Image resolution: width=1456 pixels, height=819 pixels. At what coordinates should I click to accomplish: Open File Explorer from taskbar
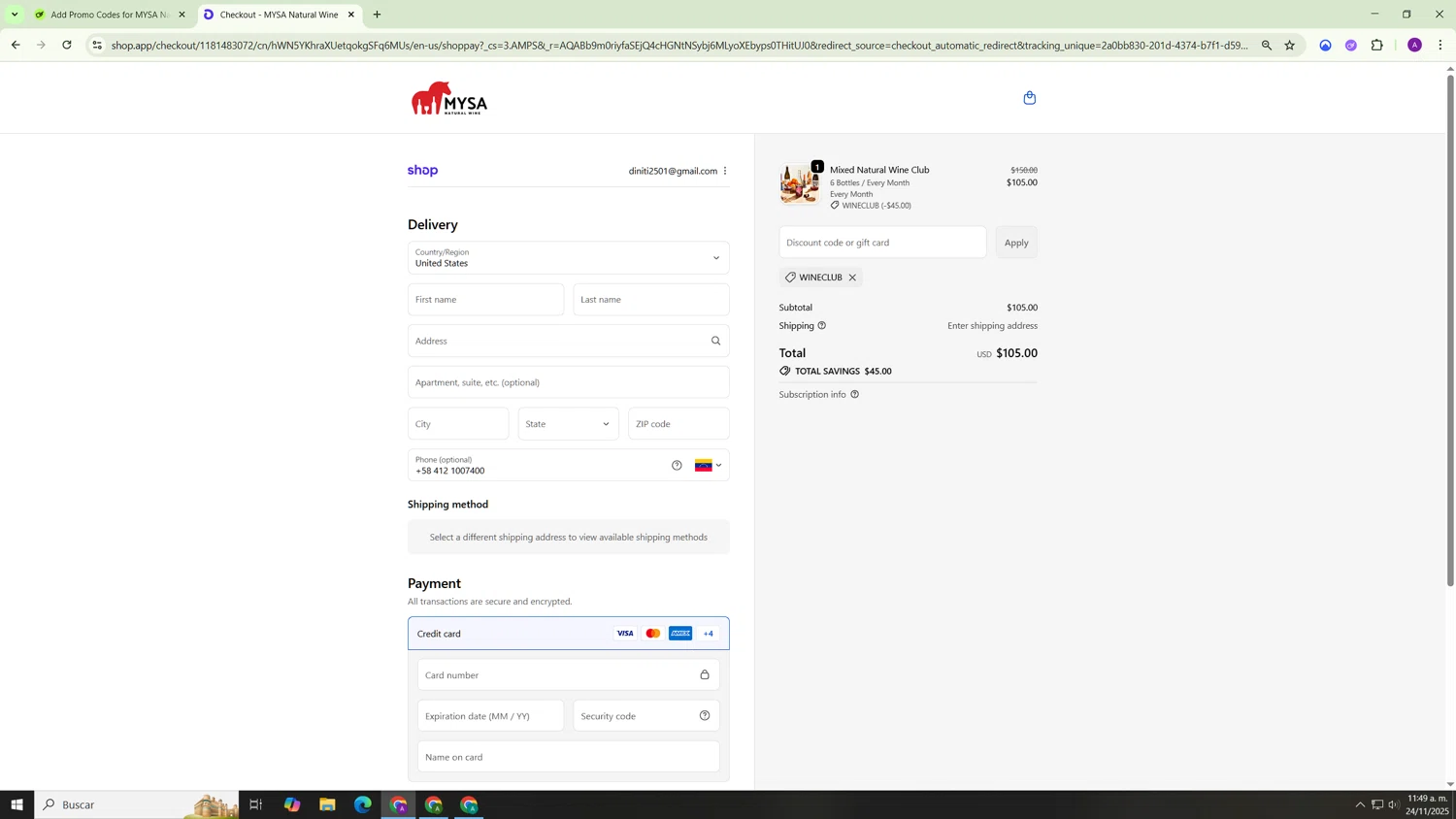tap(327, 804)
